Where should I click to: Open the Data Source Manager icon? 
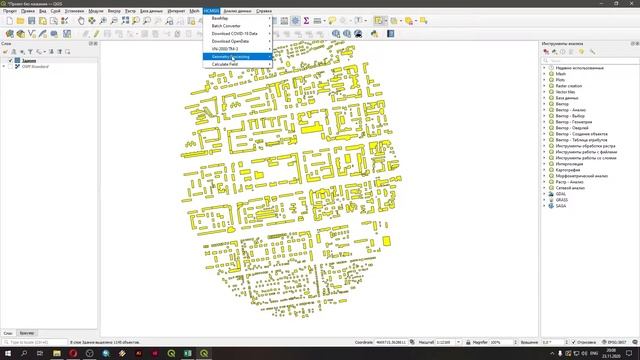click(10, 34)
